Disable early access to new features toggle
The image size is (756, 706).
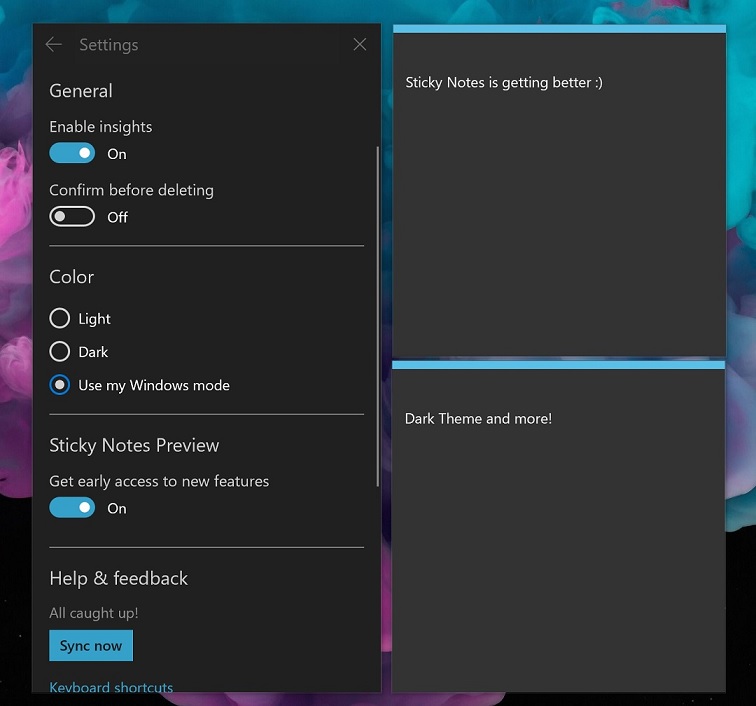pos(72,508)
